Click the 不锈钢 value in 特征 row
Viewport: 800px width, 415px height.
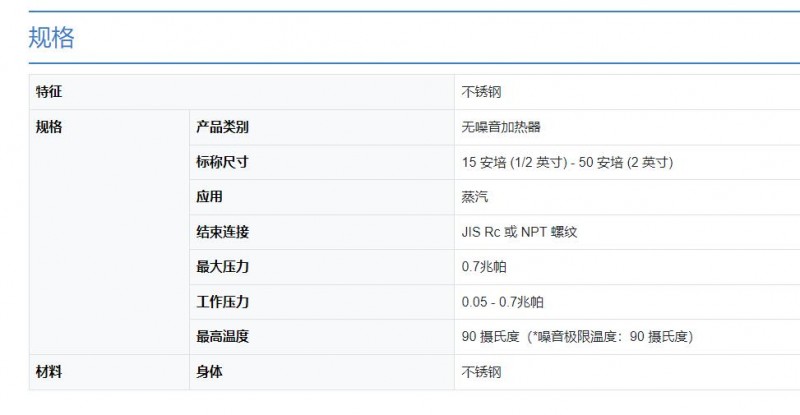481,92
